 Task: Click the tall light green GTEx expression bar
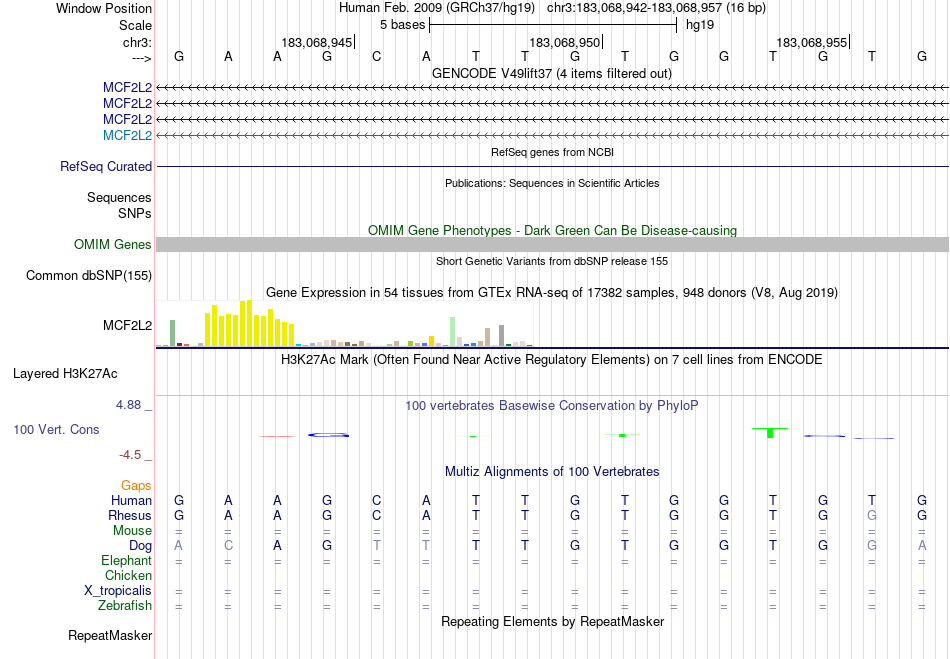[x=453, y=331]
